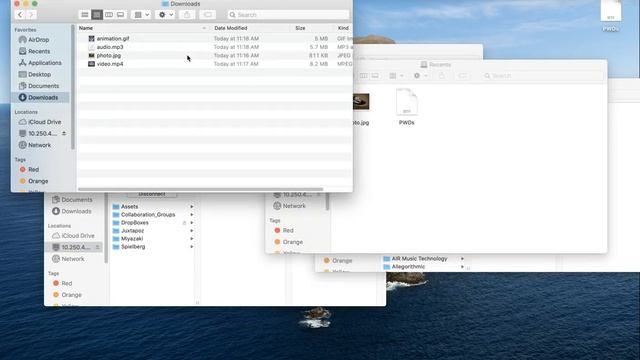Select the PWDs file in Recents window
Viewport: 640px width, 360px height.
click(x=407, y=107)
